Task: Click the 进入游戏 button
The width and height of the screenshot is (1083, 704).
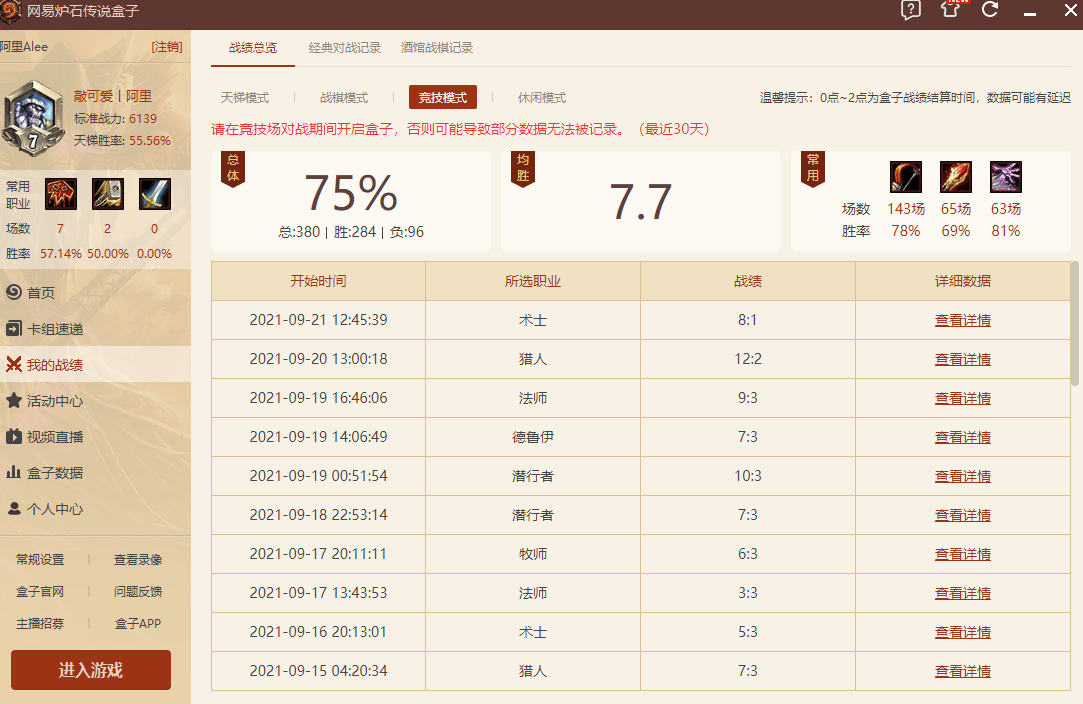Action: pyautogui.click(x=90, y=669)
